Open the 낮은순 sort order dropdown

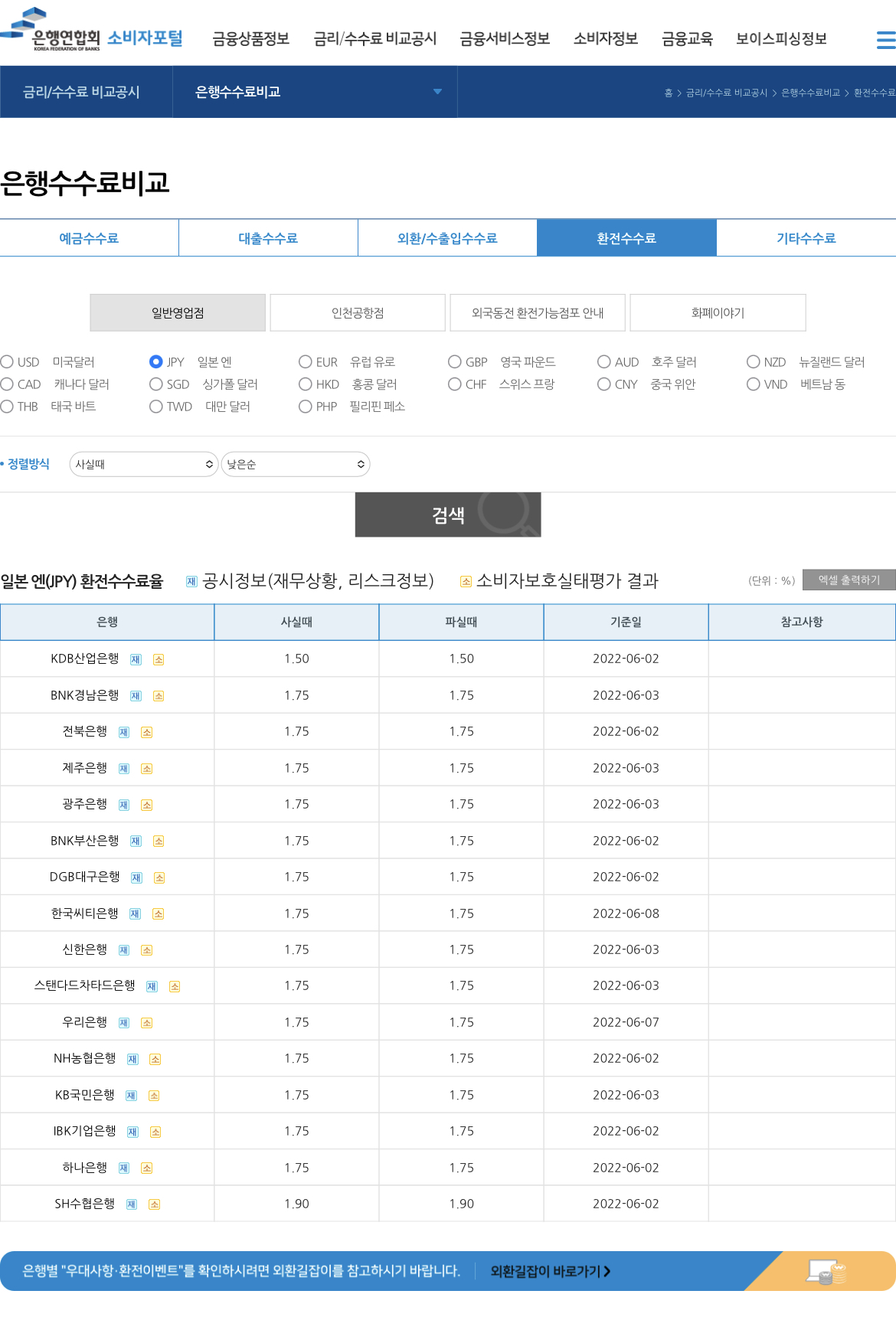point(296,465)
